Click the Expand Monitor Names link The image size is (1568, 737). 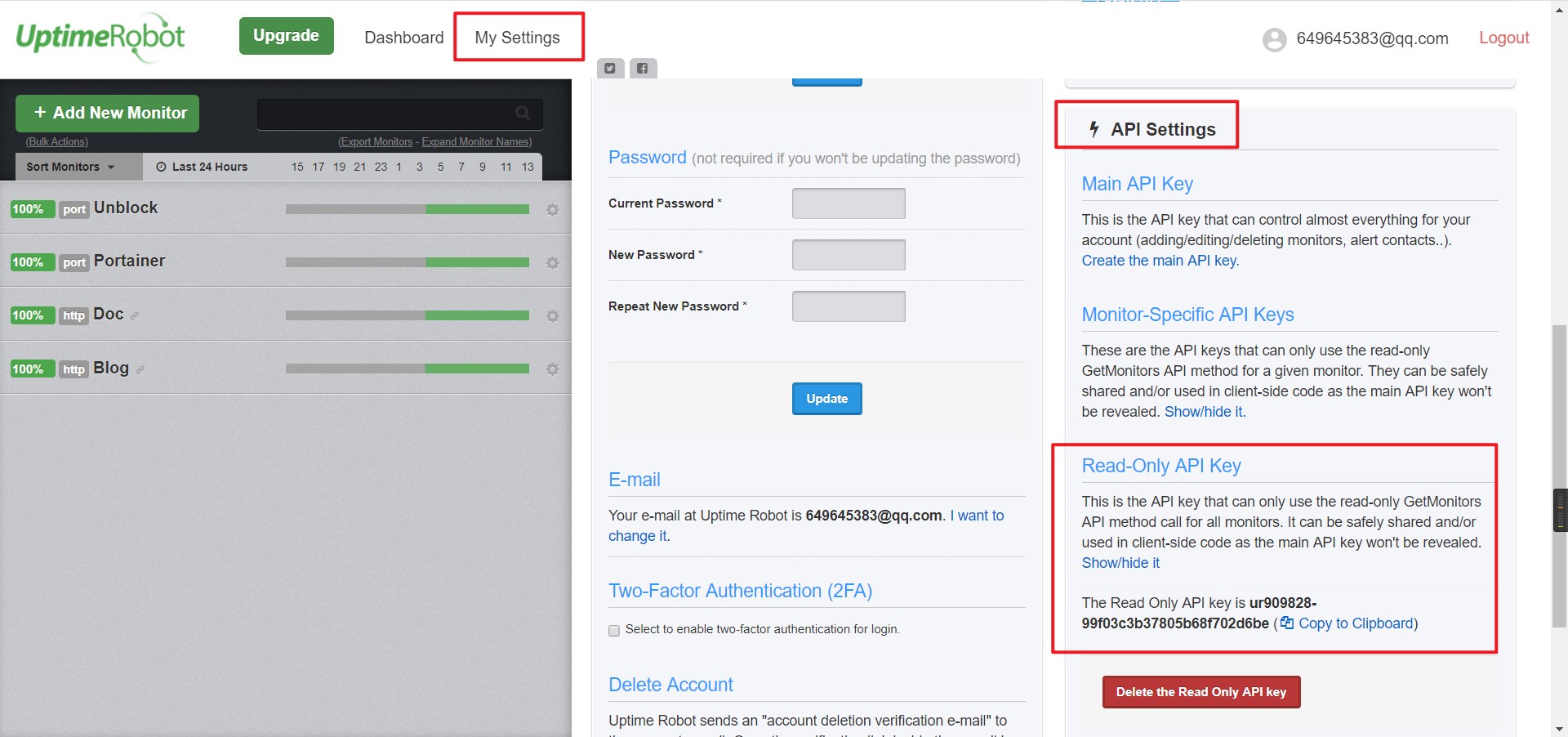476,142
